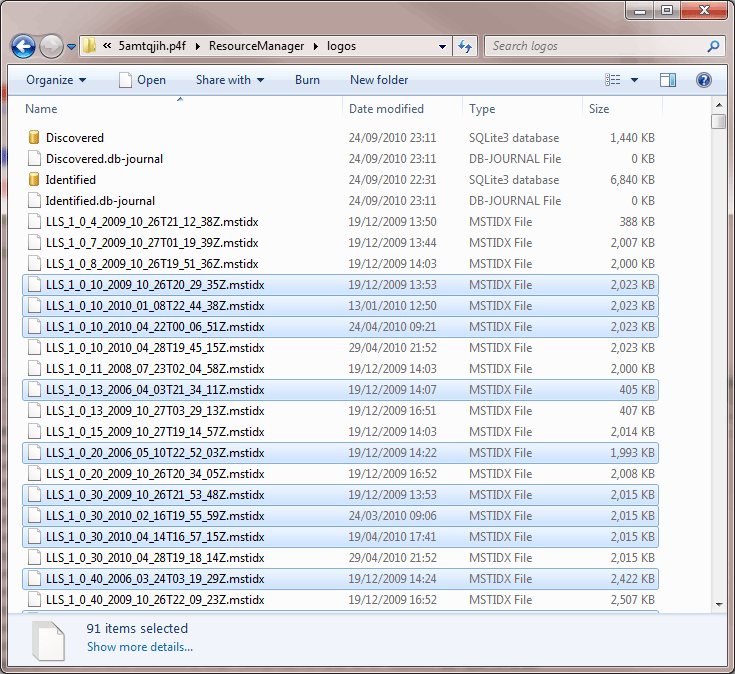735x674 pixels.
Task: Select the Discovered database icon
Action: (x=34, y=137)
